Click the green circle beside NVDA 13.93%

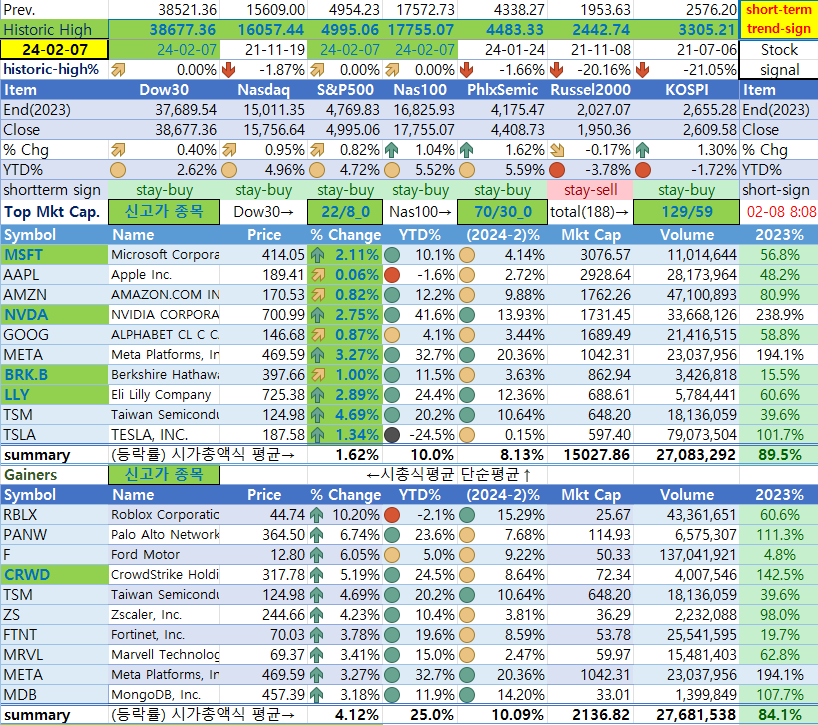pos(467,315)
